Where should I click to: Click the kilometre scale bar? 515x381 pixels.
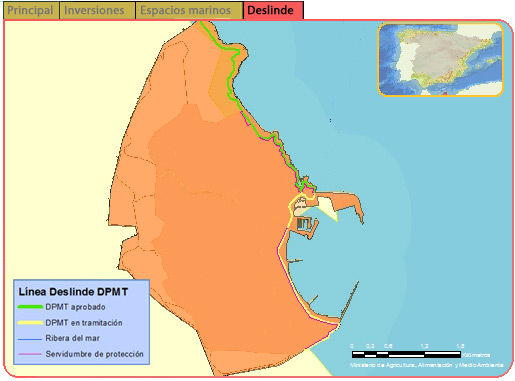406,354
